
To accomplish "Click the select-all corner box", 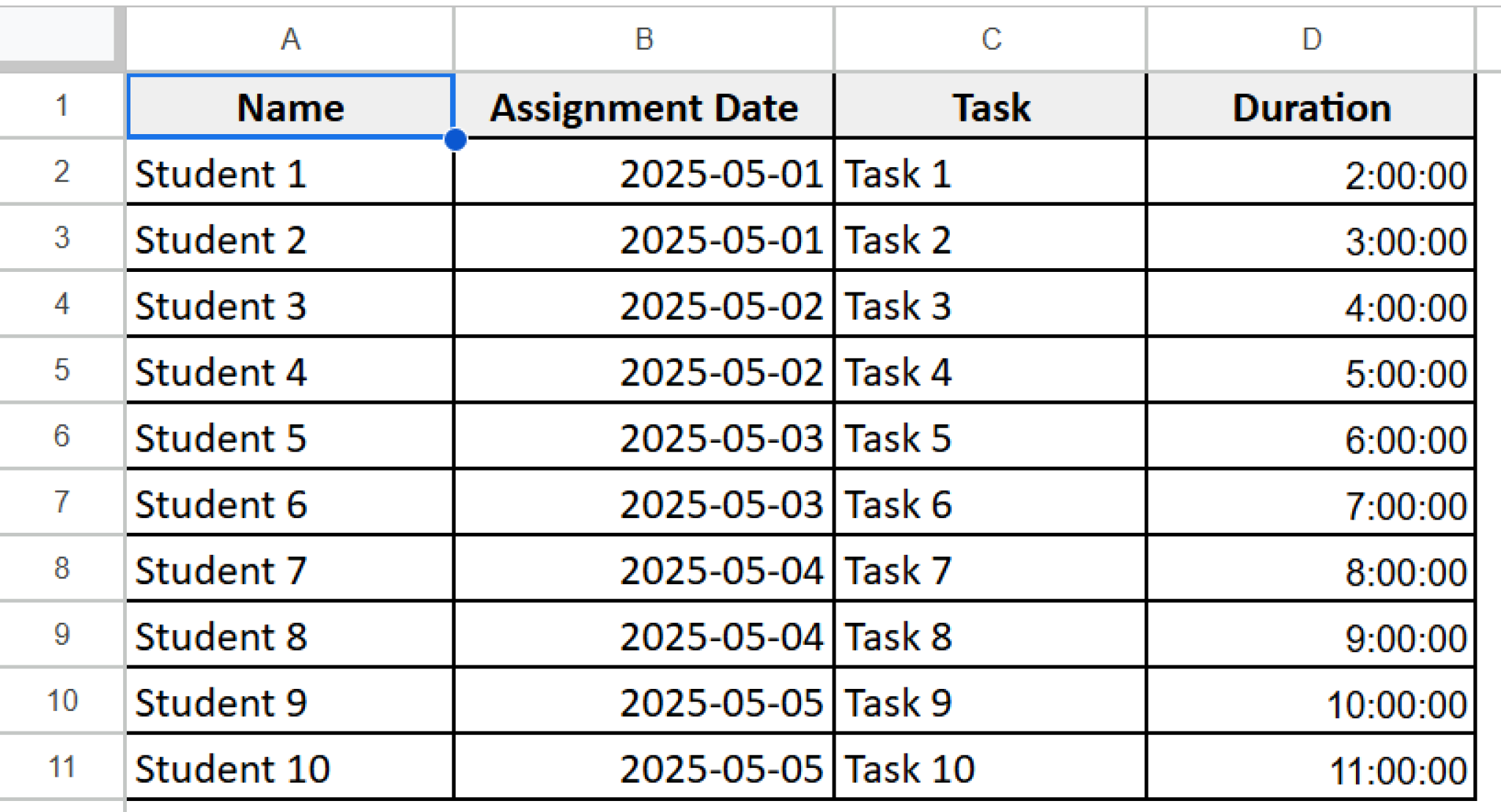I will coord(59,33).
